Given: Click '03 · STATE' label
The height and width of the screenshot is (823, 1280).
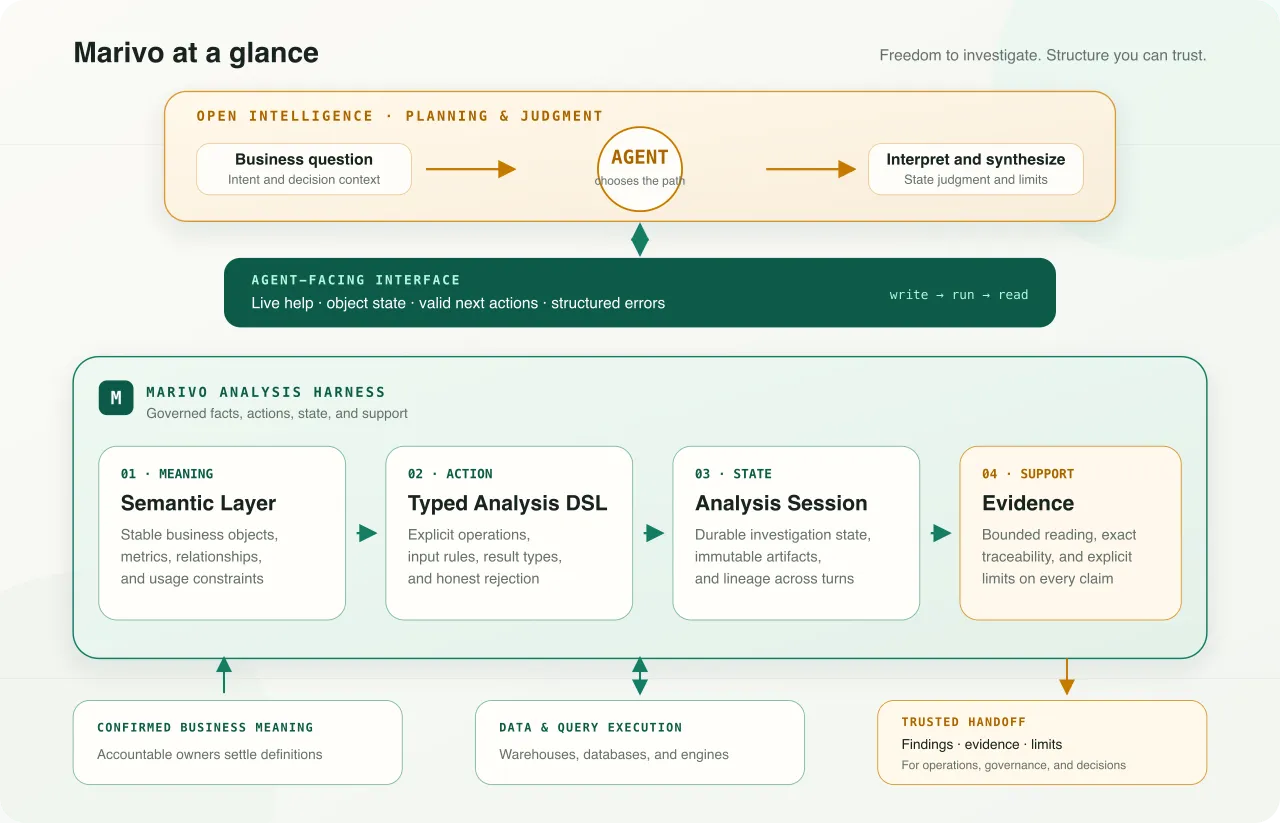Looking at the screenshot, I should [734, 474].
